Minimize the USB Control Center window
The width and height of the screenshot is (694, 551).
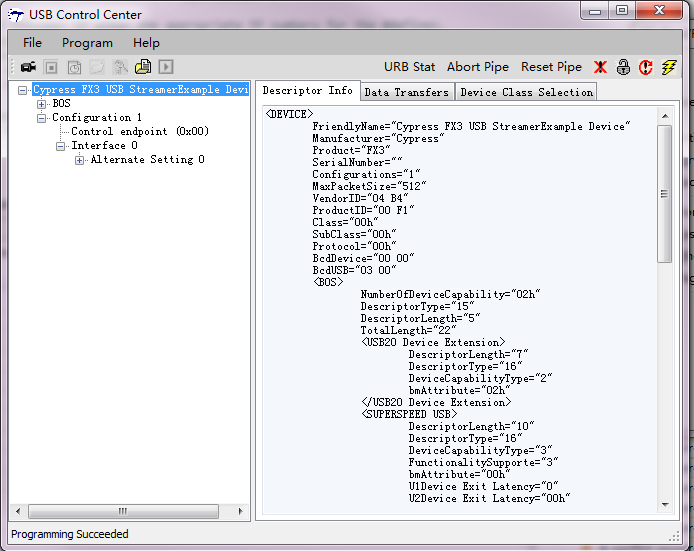click(x=595, y=11)
